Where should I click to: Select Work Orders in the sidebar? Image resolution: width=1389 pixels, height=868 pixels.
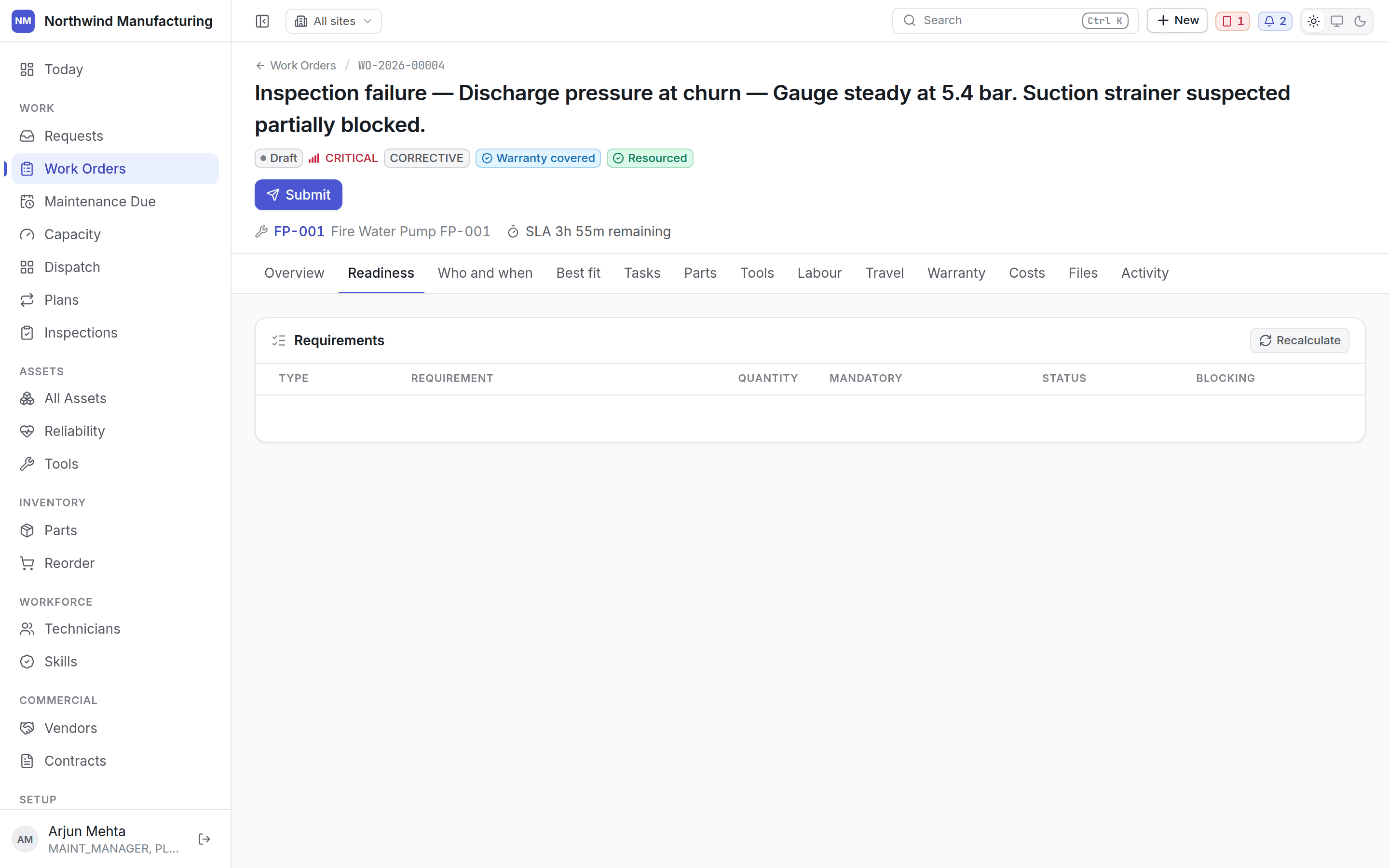click(115, 169)
